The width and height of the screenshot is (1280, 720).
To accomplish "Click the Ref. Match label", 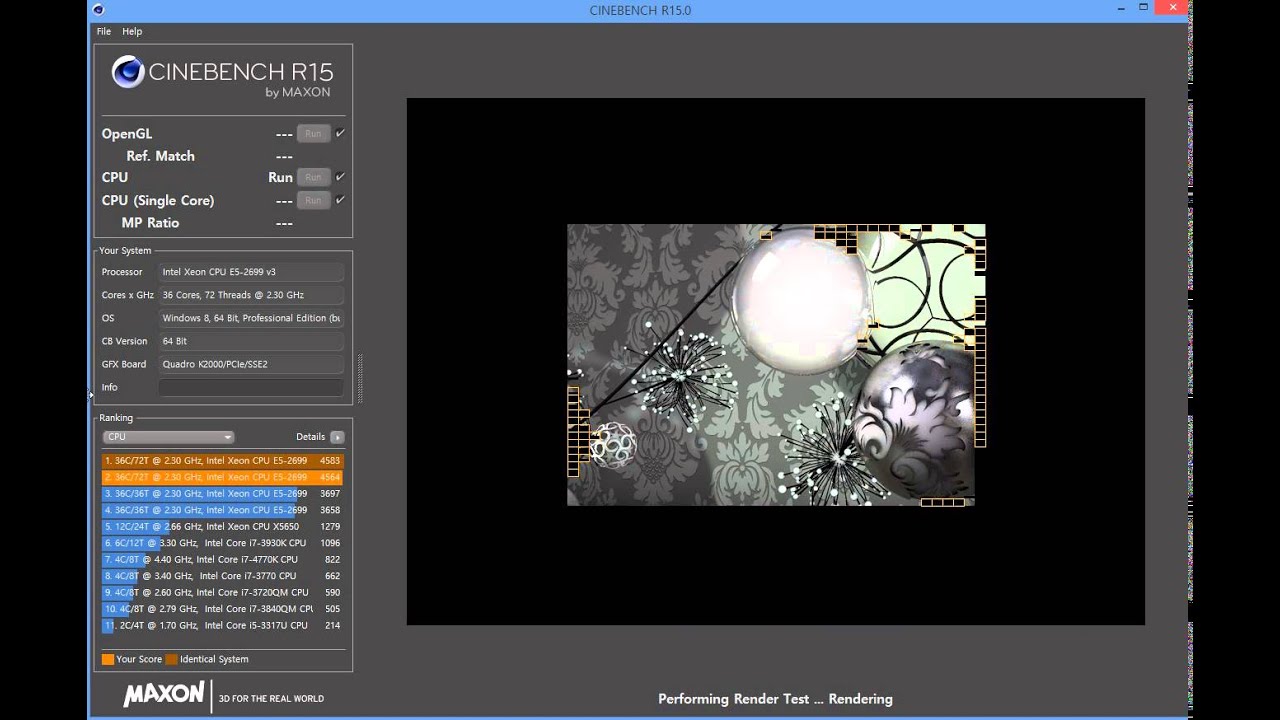I will [x=160, y=156].
